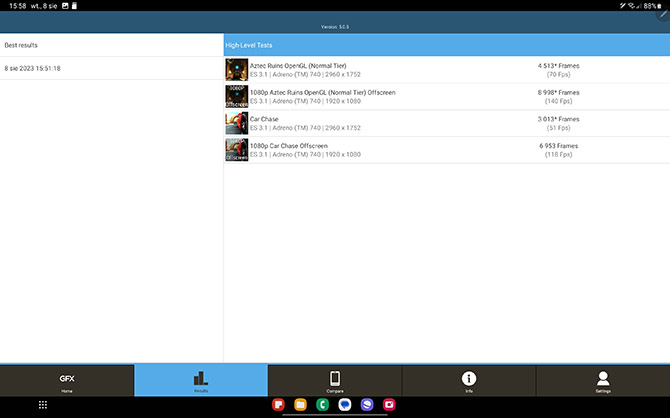670x418 pixels.
Task: Open the Compare tab
Action: [x=335, y=380]
